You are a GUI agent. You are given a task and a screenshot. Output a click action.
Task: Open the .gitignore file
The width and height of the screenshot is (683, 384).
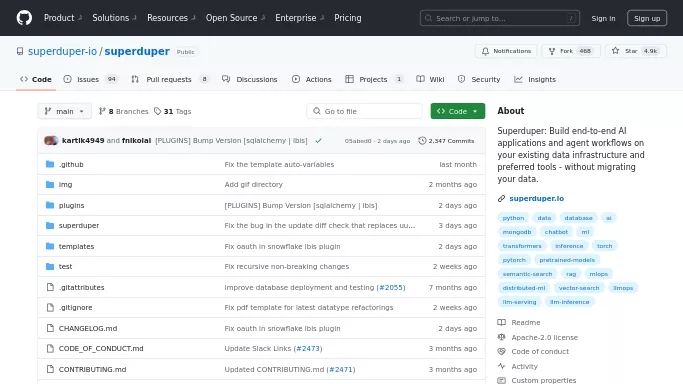coord(75,307)
